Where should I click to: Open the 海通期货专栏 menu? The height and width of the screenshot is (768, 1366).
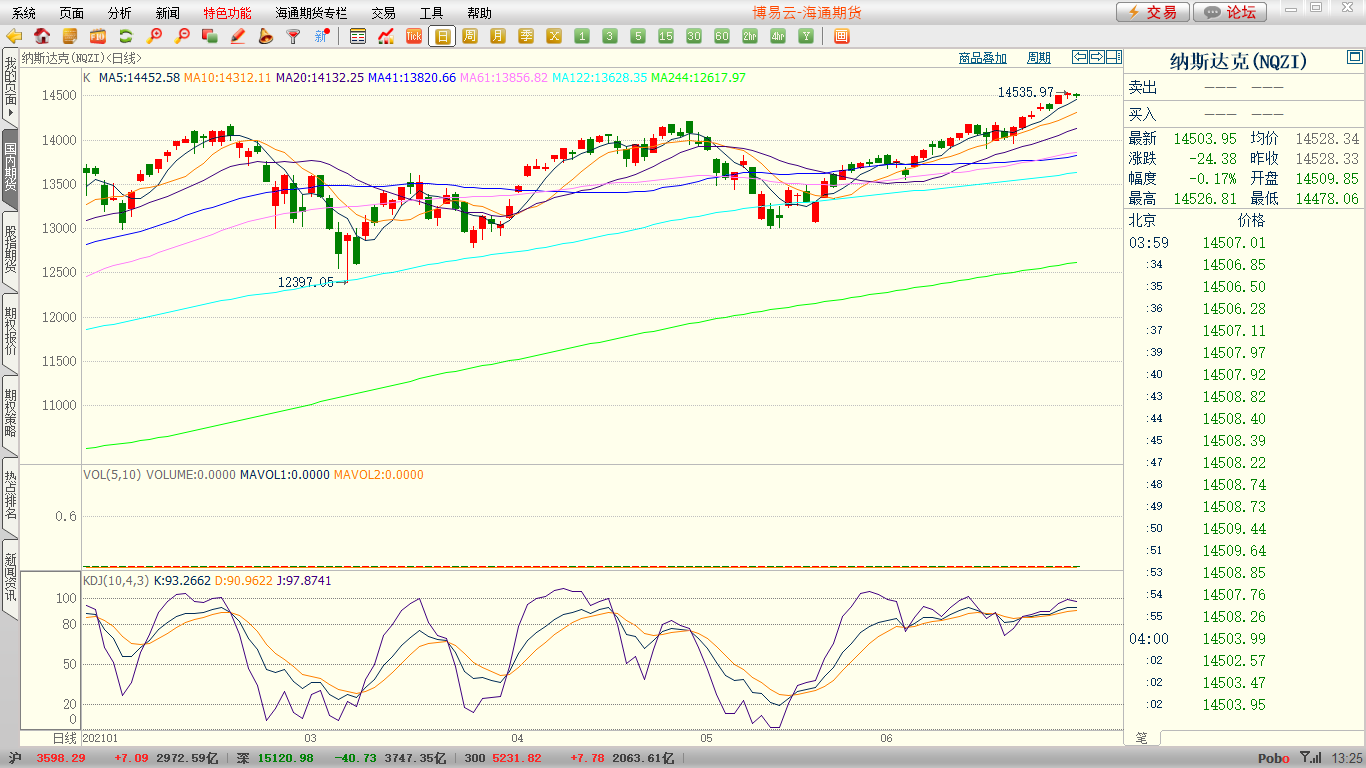coord(312,13)
